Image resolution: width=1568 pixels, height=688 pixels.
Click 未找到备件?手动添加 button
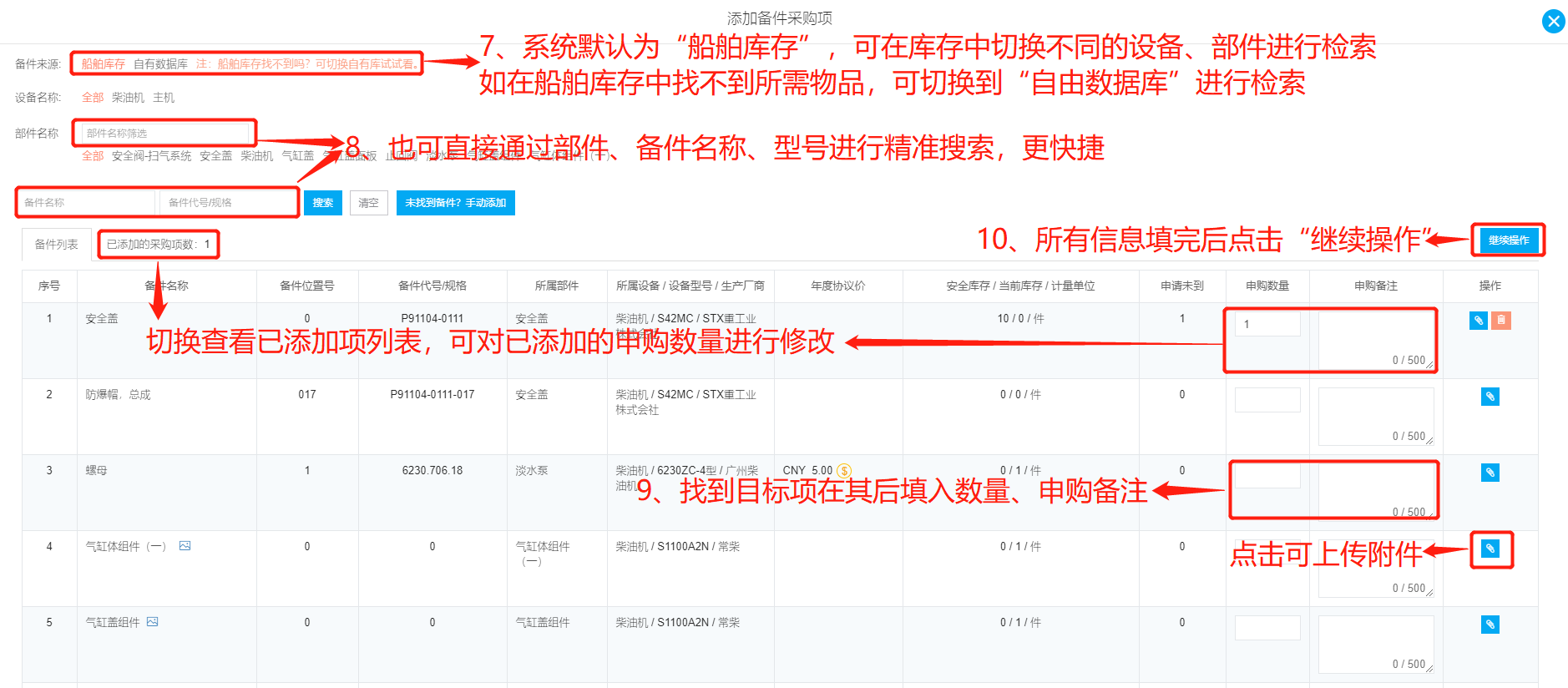[456, 203]
